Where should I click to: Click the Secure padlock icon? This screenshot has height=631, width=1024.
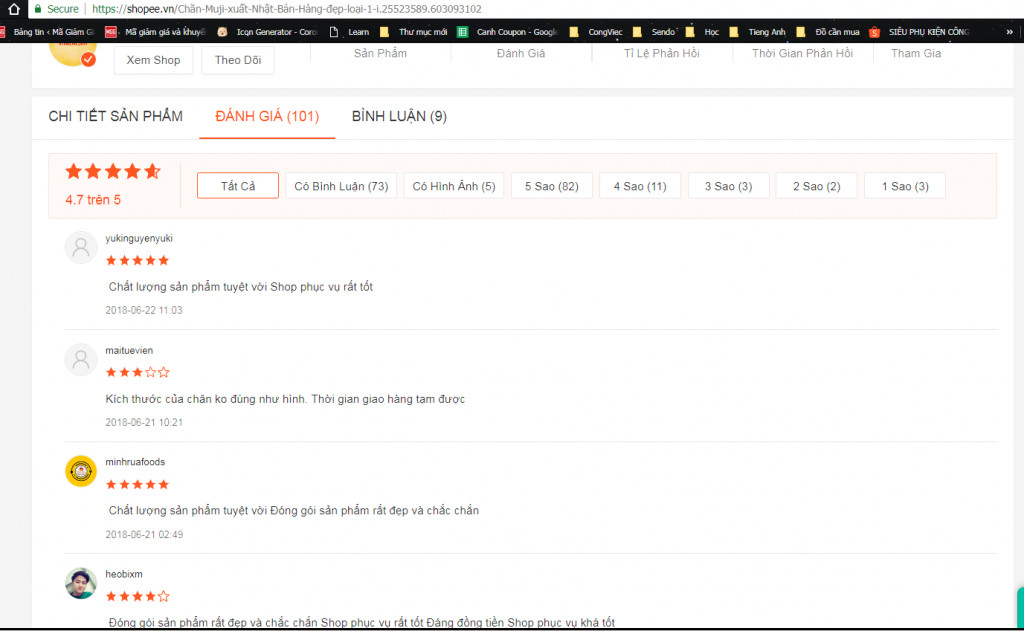tap(38, 9)
